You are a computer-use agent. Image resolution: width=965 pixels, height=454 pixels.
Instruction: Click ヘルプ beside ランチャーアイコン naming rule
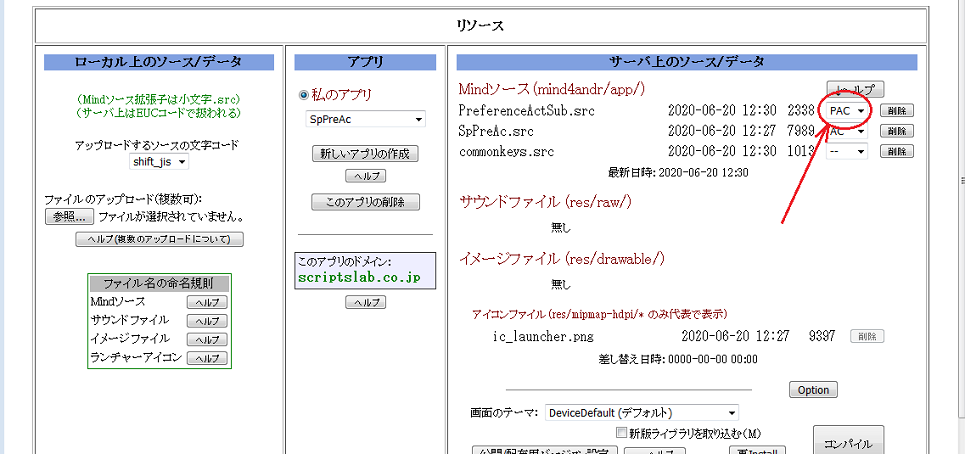click(207, 357)
